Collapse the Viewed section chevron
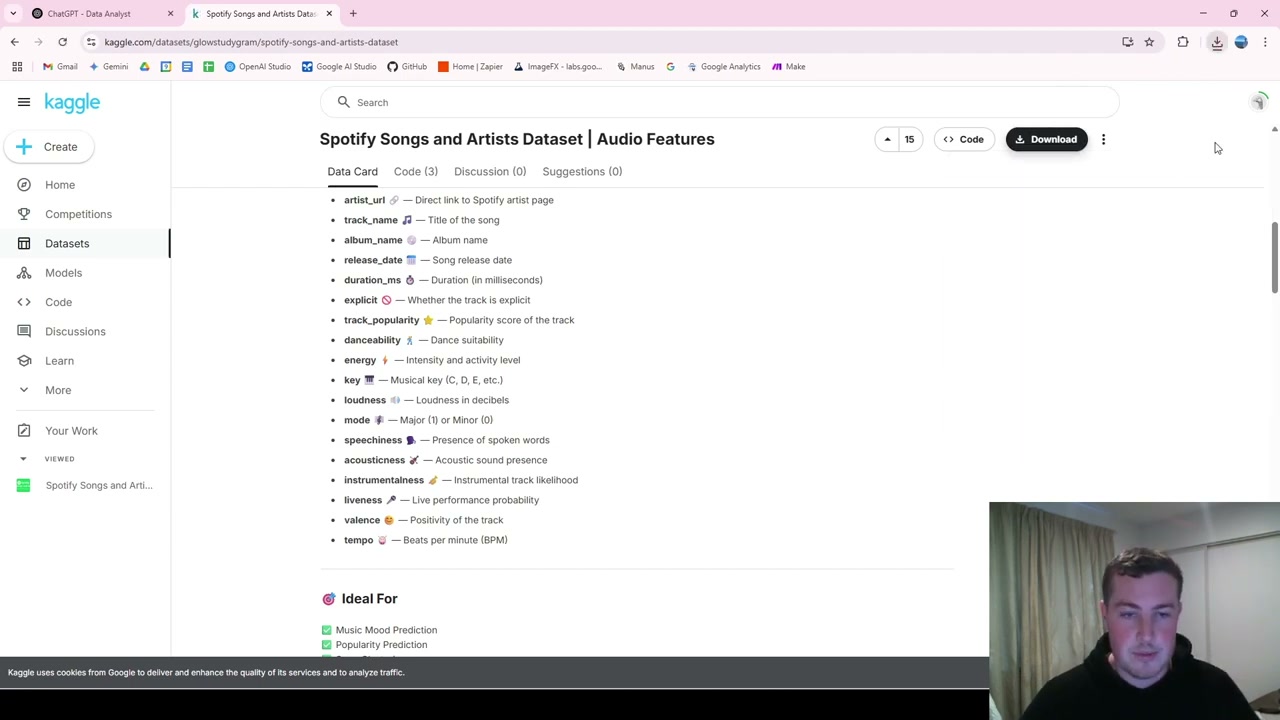The width and height of the screenshot is (1280, 720). 23,459
